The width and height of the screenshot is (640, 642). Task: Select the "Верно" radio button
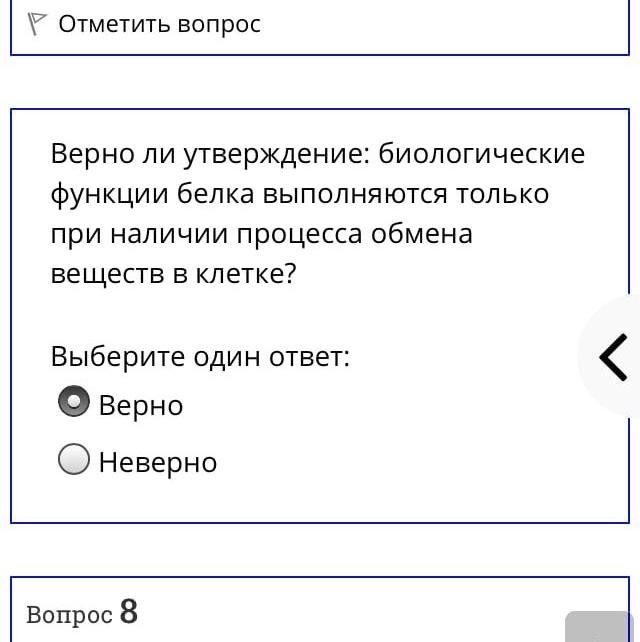(74, 401)
